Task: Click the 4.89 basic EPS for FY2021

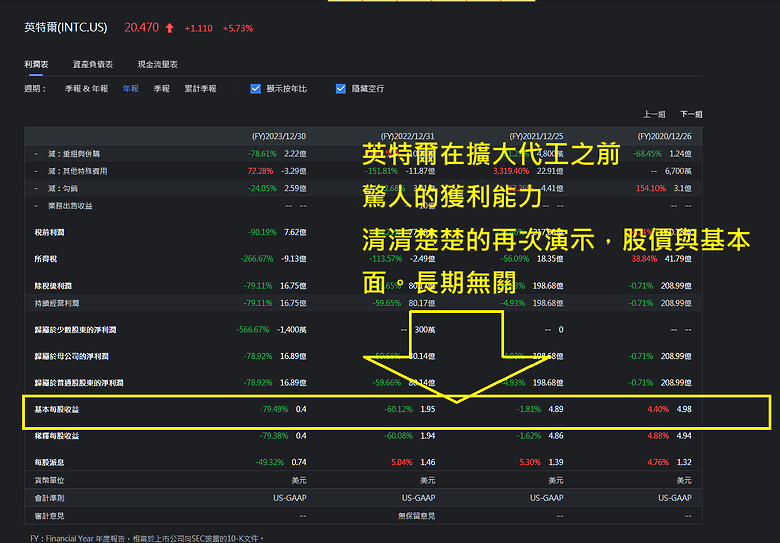Action: [x=556, y=409]
